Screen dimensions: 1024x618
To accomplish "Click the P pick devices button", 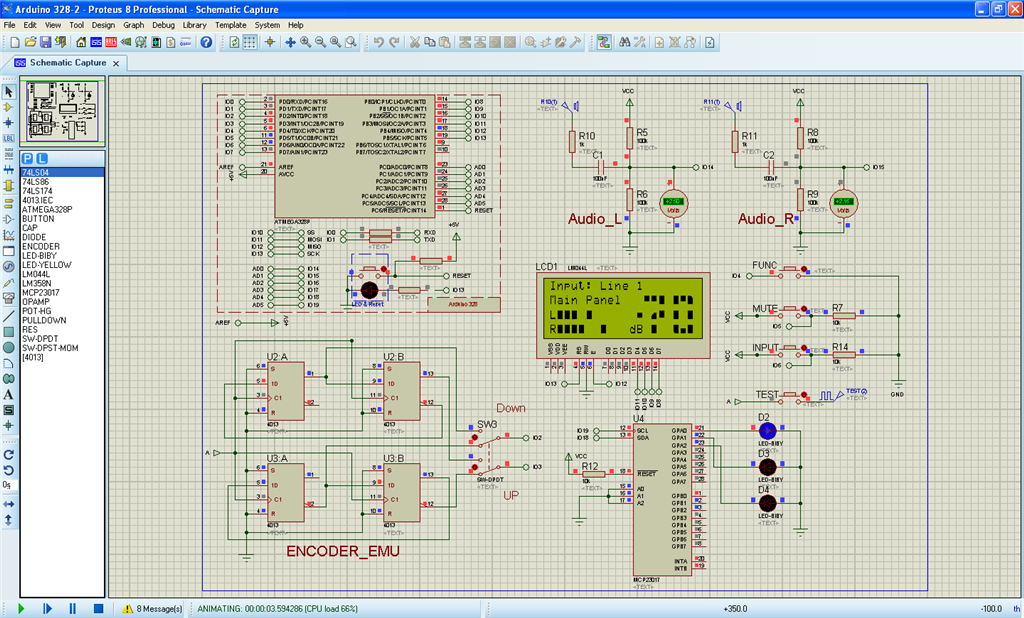I will click(x=27, y=159).
